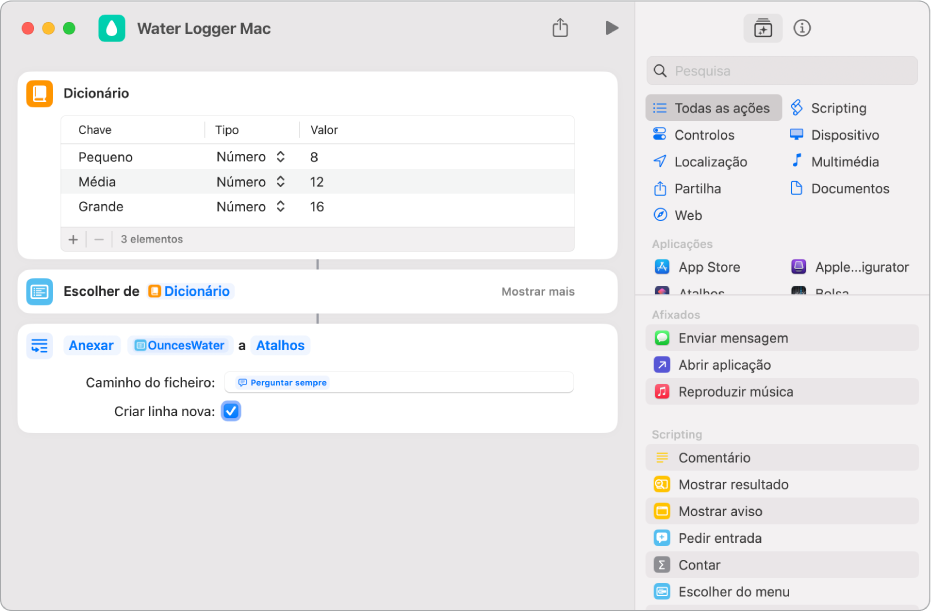This screenshot has width=931, height=612.
Task: Change type dropdown for Pequeno row
Action: click(x=251, y=157)
